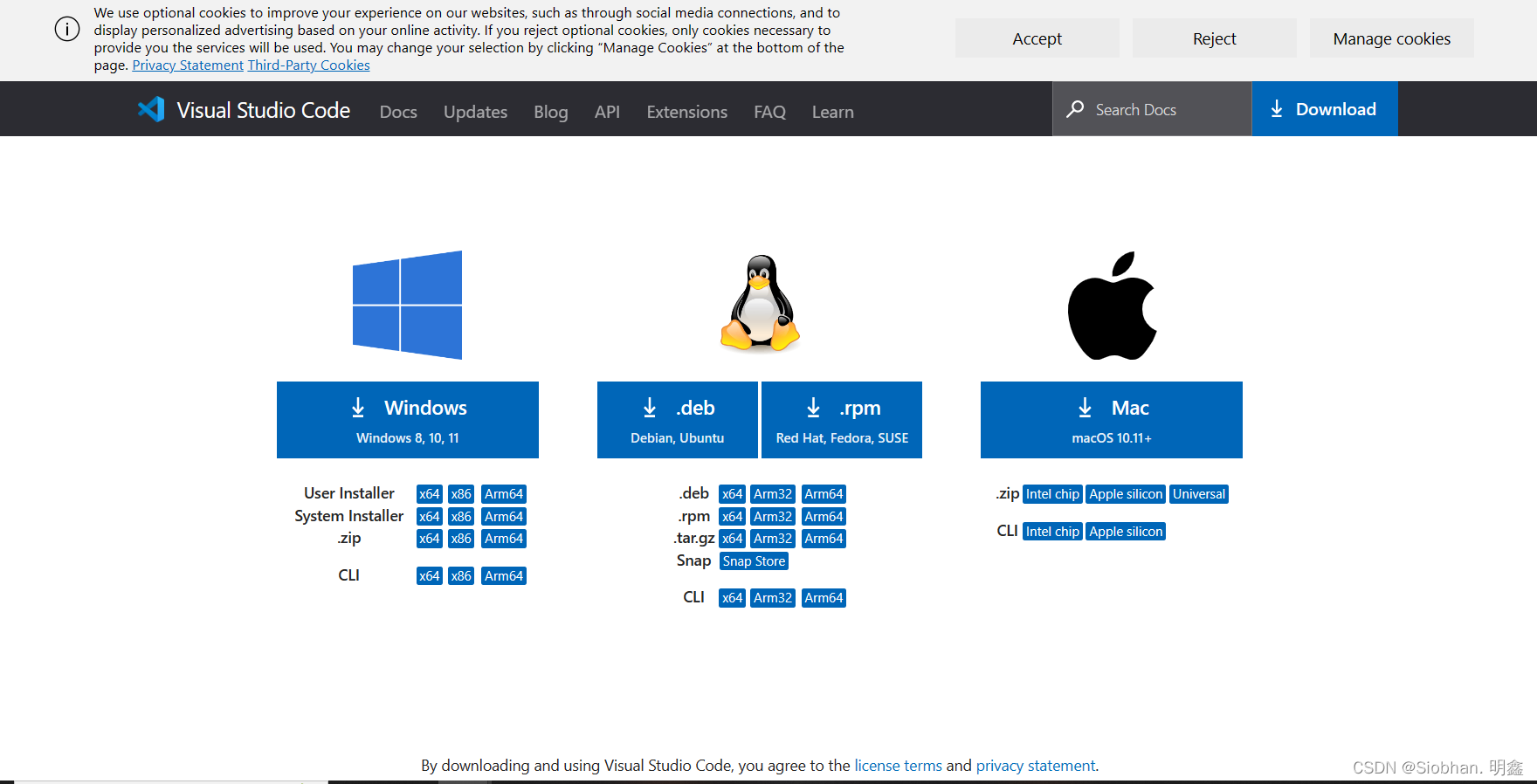Select Windows .zip x64 download
The width and height of the screenshot is (1537, 784).
[430, 539]
